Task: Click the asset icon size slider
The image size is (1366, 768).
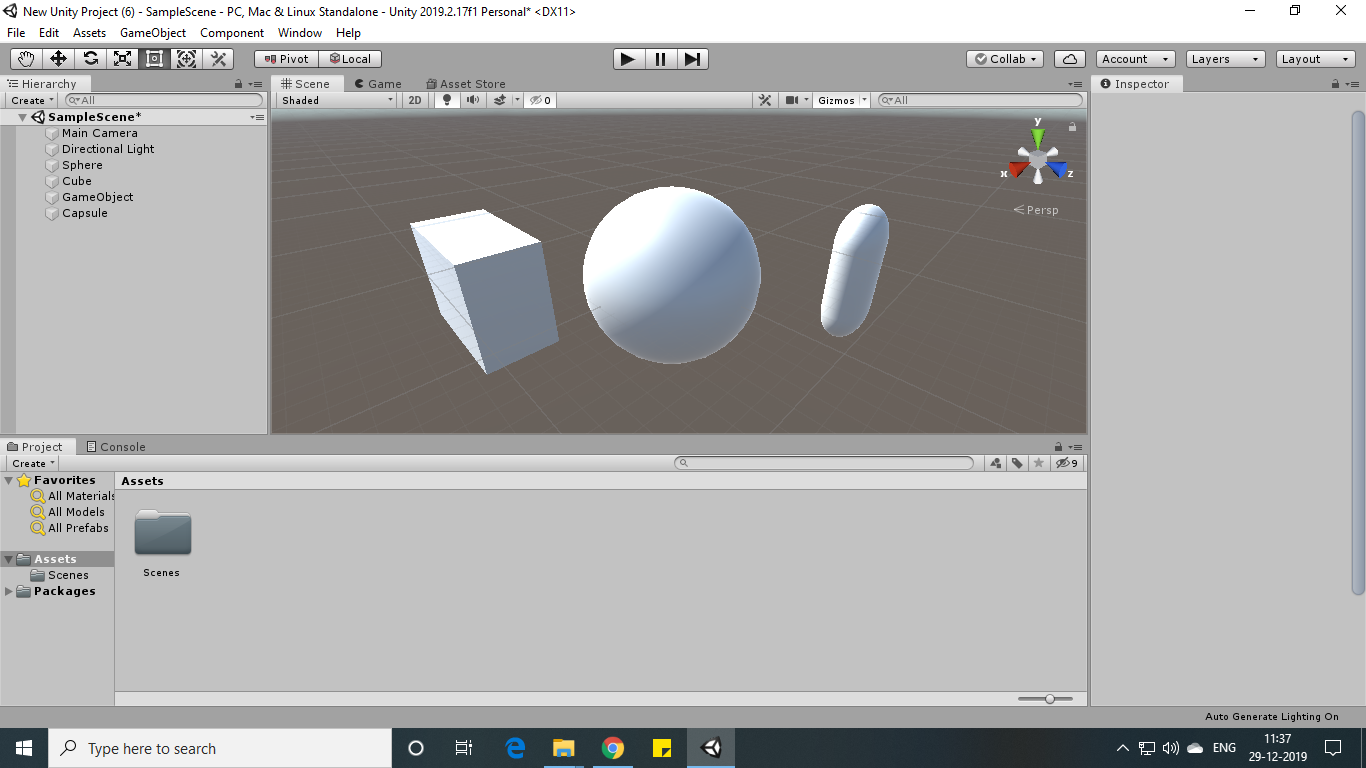Action: (x=1046, y=699)
